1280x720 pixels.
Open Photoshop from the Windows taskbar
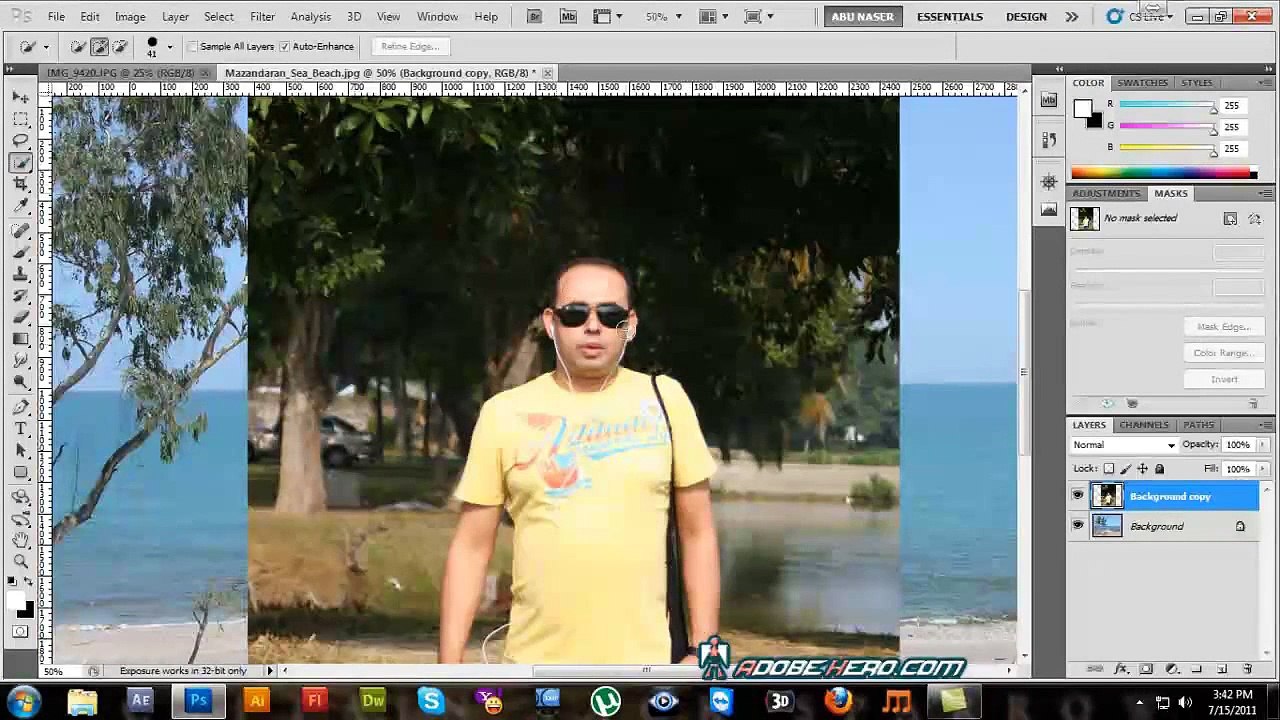198,701
